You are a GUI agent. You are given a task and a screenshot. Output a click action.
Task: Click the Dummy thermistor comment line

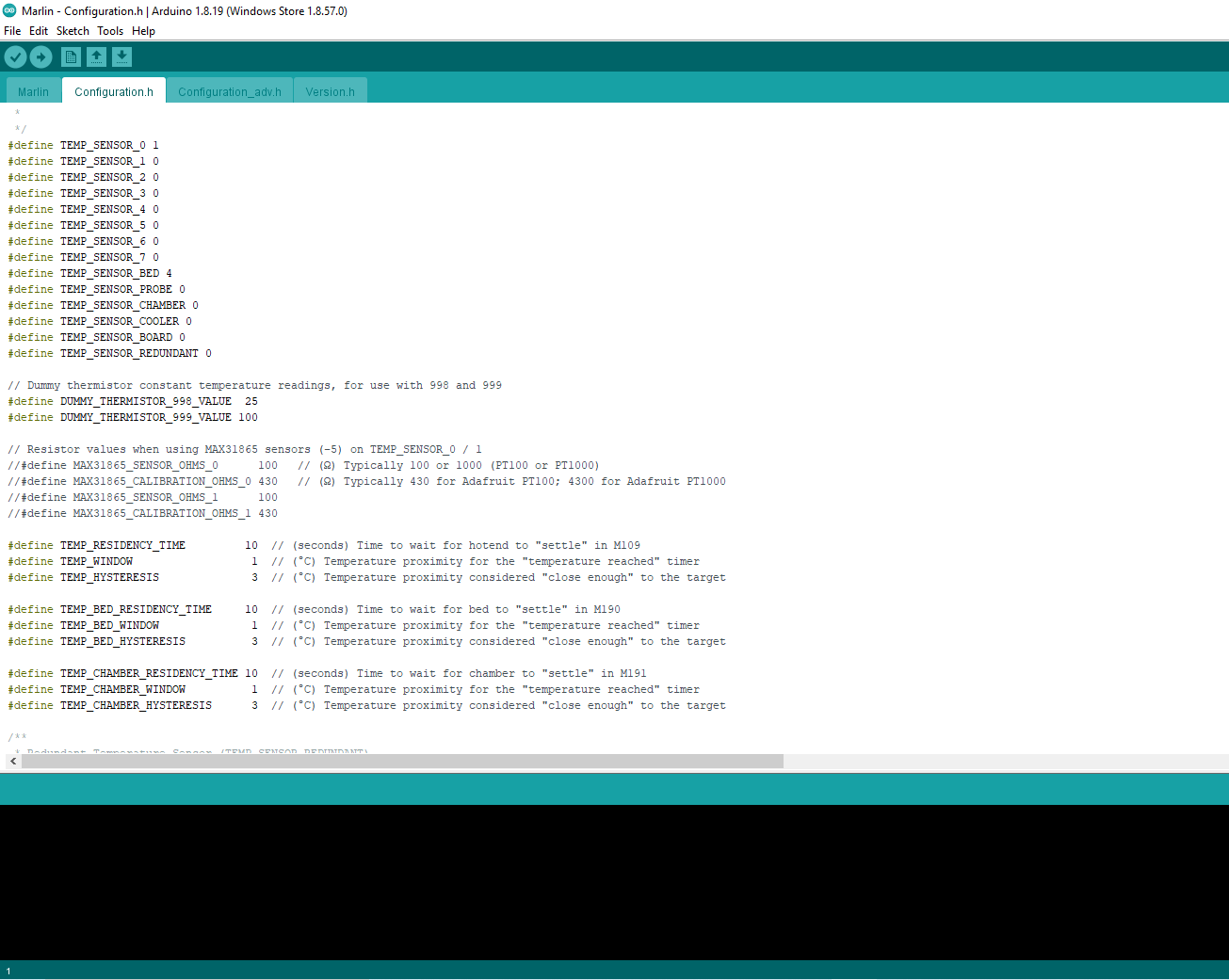pos(255,385)
